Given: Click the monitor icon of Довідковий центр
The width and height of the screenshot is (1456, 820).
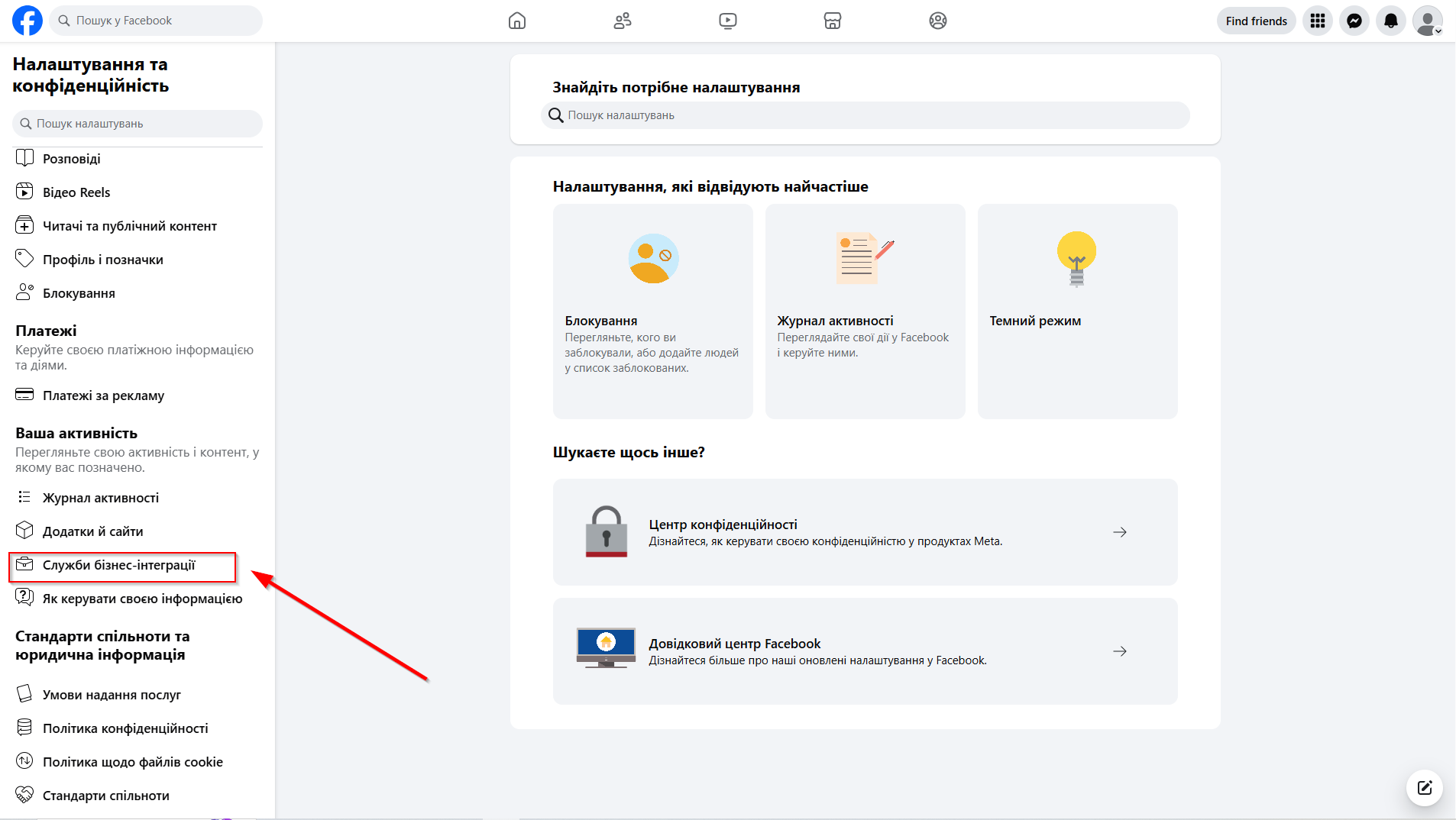Looking at the screenshot, I should tap(607, 648).
